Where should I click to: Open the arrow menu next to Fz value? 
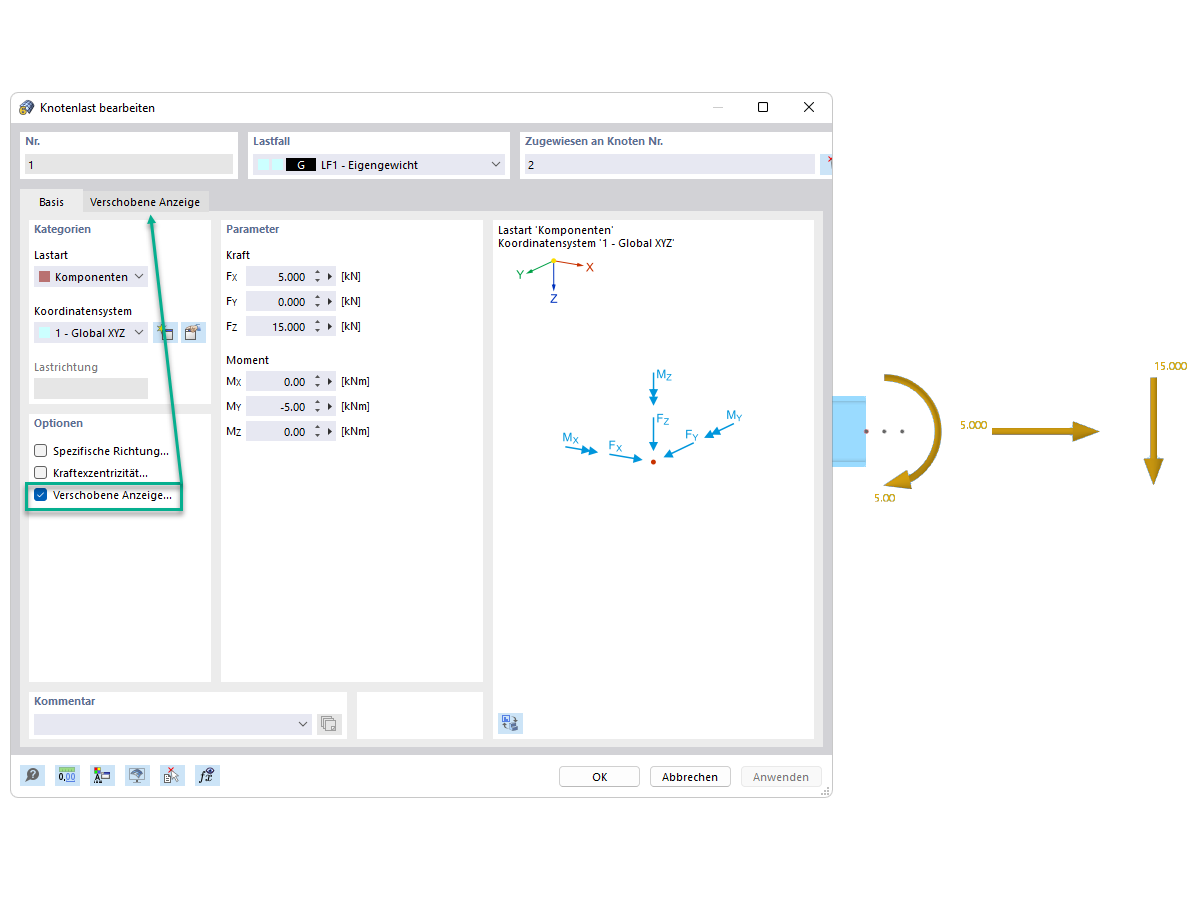331,327
